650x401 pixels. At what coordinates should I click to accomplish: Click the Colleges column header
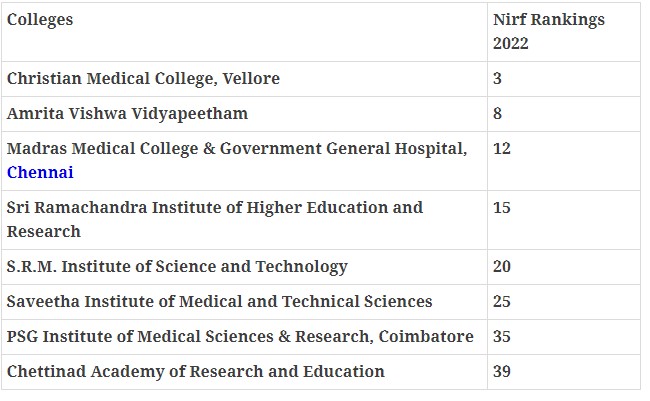40,20
